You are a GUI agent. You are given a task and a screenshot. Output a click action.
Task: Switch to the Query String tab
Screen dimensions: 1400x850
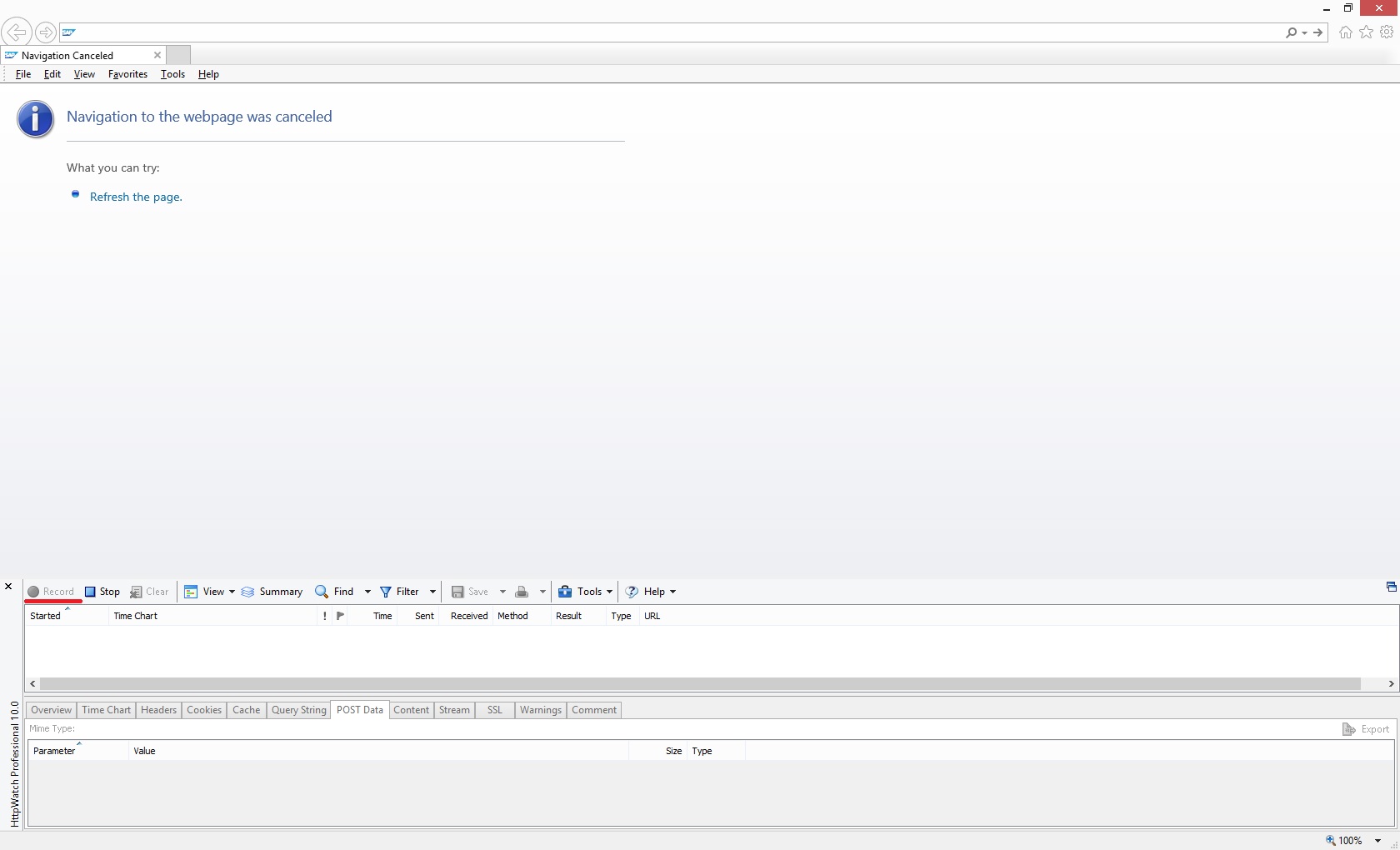click(299, 710)
